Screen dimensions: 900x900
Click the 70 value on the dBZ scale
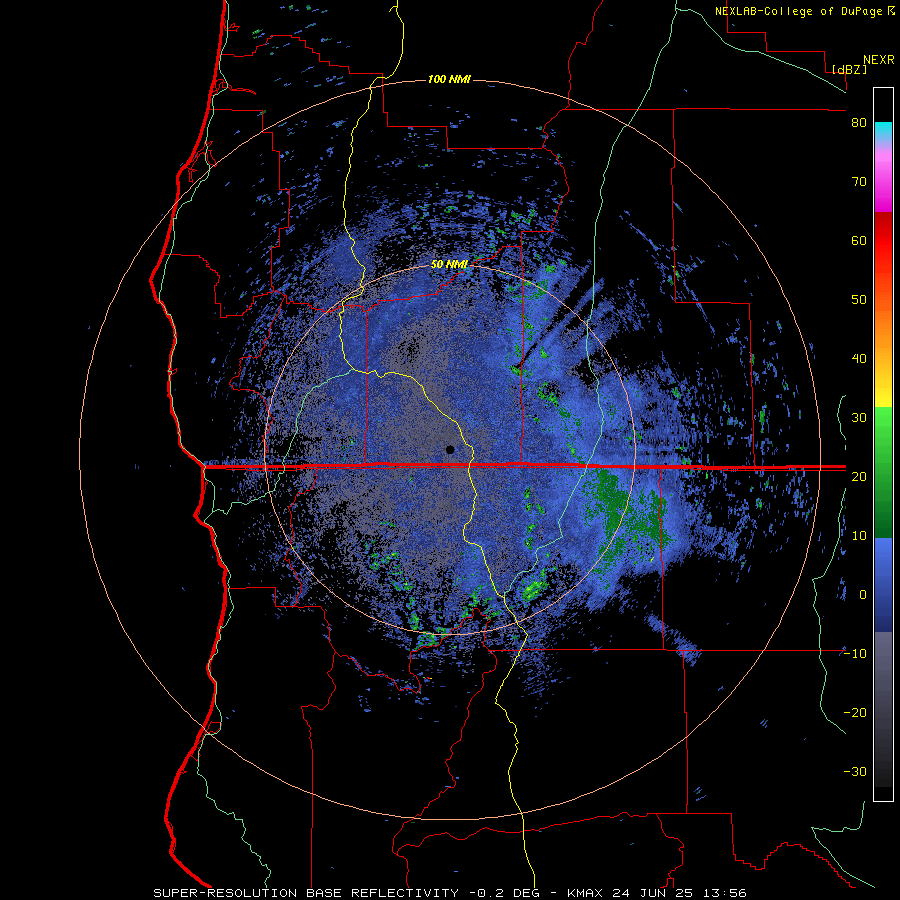point(859,182)
